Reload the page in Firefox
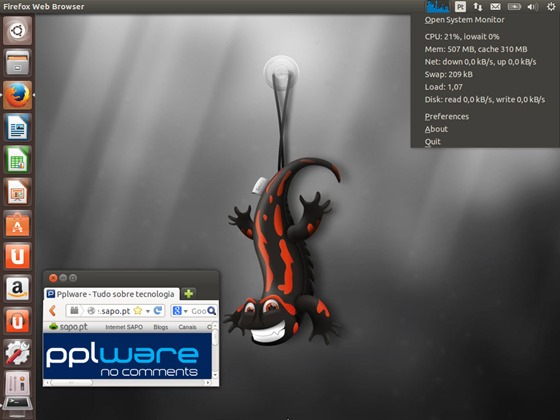The height and width of the screenshot is (420, 560). point(158,310)
